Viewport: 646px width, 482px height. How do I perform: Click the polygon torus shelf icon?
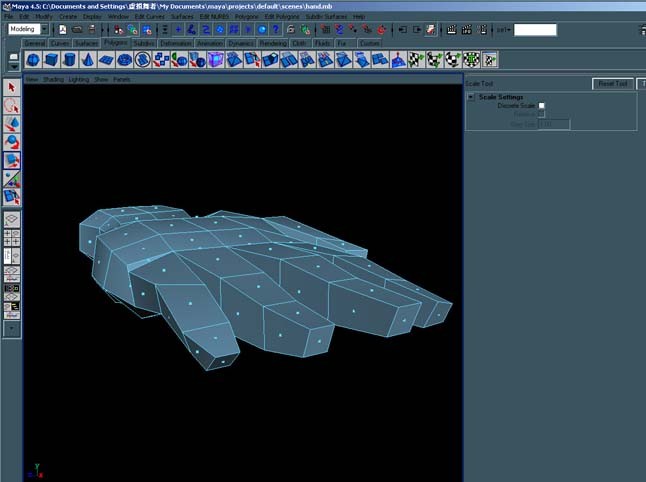coord(124,60)
